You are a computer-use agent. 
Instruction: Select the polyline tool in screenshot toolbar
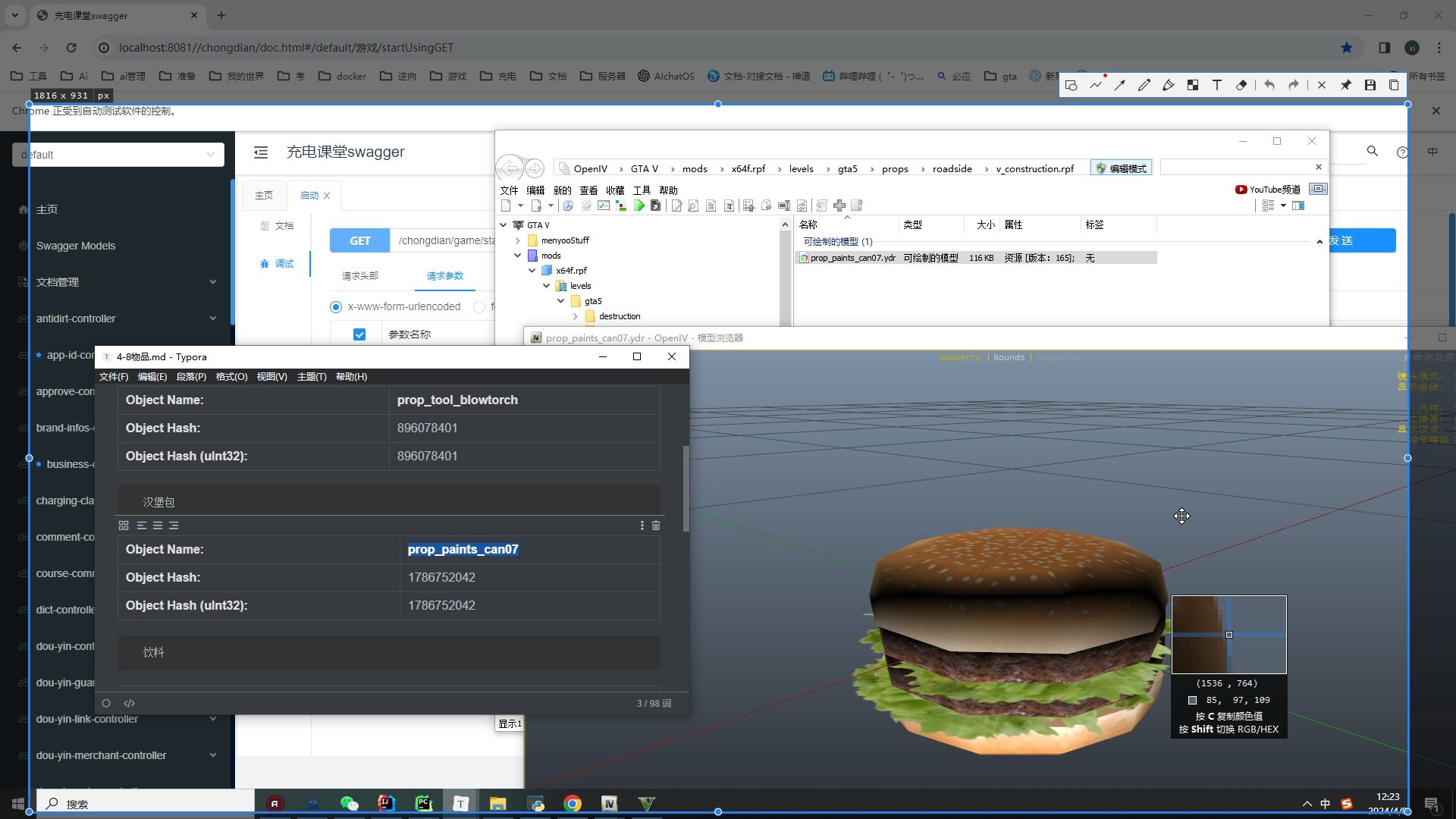pos(1096,86)
